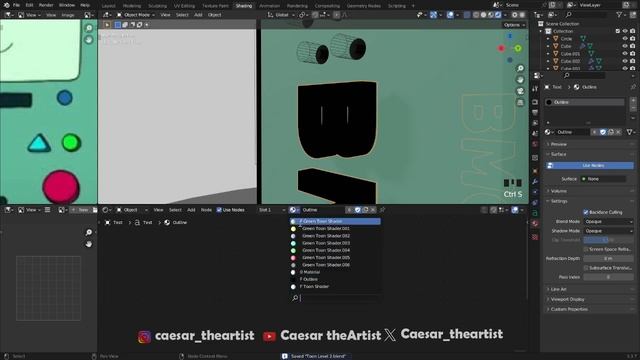Open the Shadow Mode Opaque dropdown

(609, 231)
